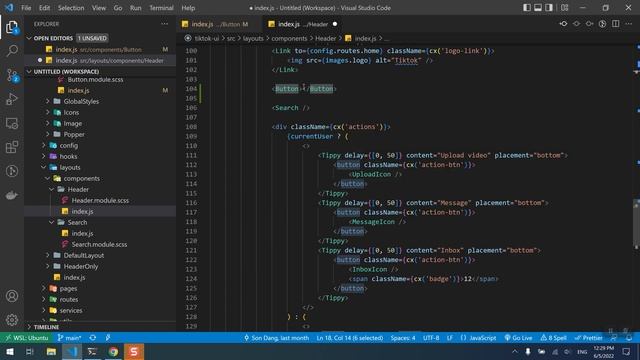Open Button.module.scss file
This screenshot has height=360, width=640.
tap(95, 80)
